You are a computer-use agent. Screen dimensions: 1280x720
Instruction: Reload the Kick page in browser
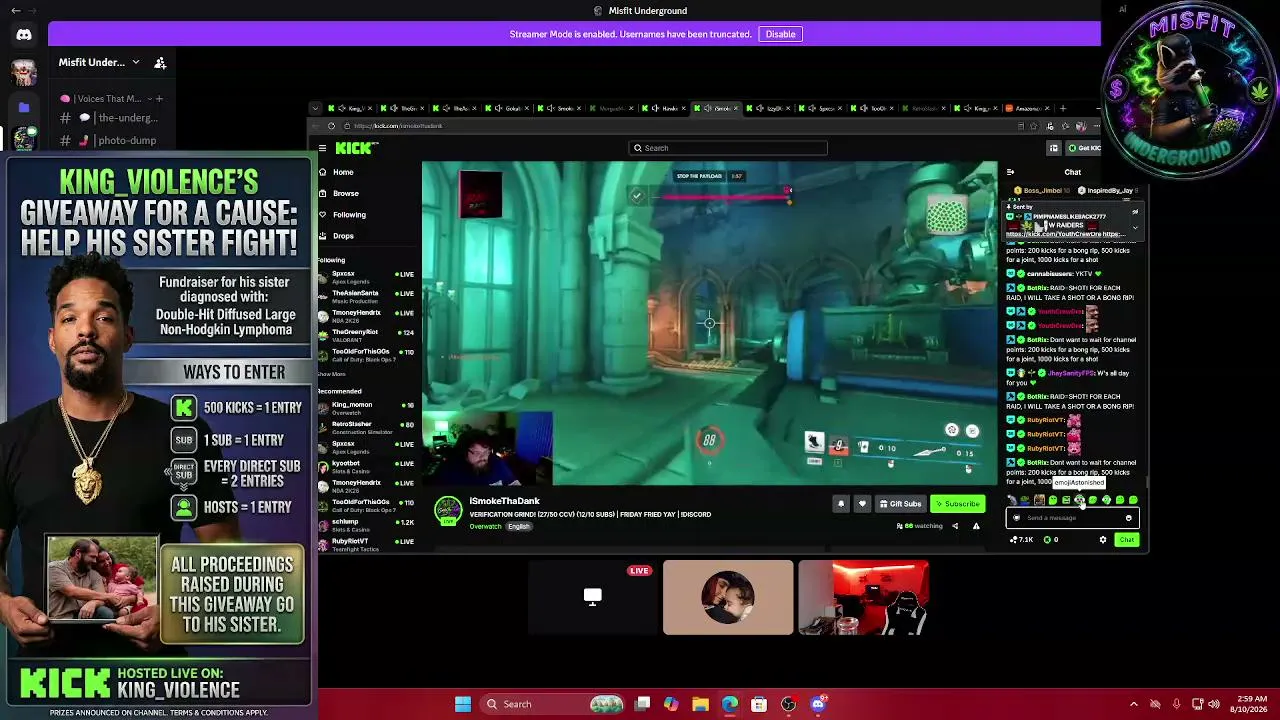click(x=331, y=126)
